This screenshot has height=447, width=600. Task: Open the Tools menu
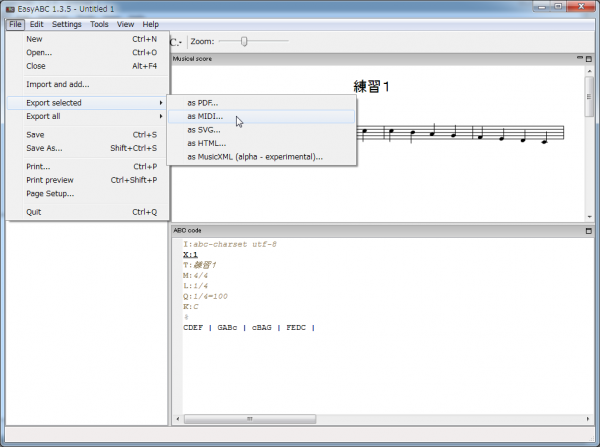pos(100,24)
